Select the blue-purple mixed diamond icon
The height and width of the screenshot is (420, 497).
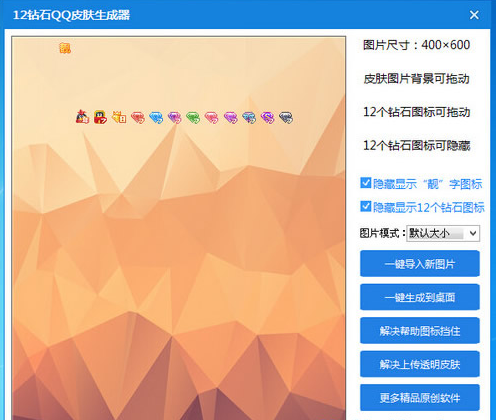click(x=249, y=118)
